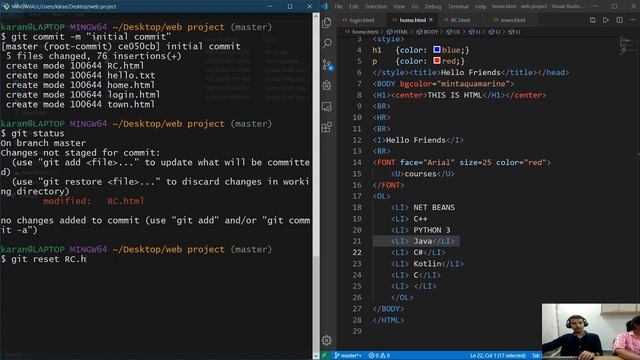Click create mode 100644 town.html line
Image resolution: width=640 pixels, height=360 pixels.
point(80,104)
